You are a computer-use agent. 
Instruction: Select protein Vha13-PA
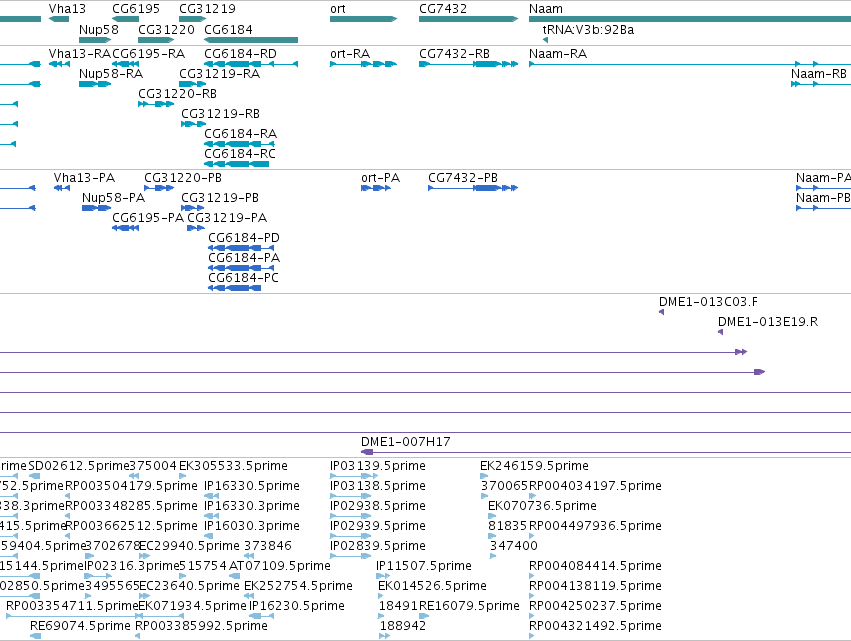coord(62,188)
